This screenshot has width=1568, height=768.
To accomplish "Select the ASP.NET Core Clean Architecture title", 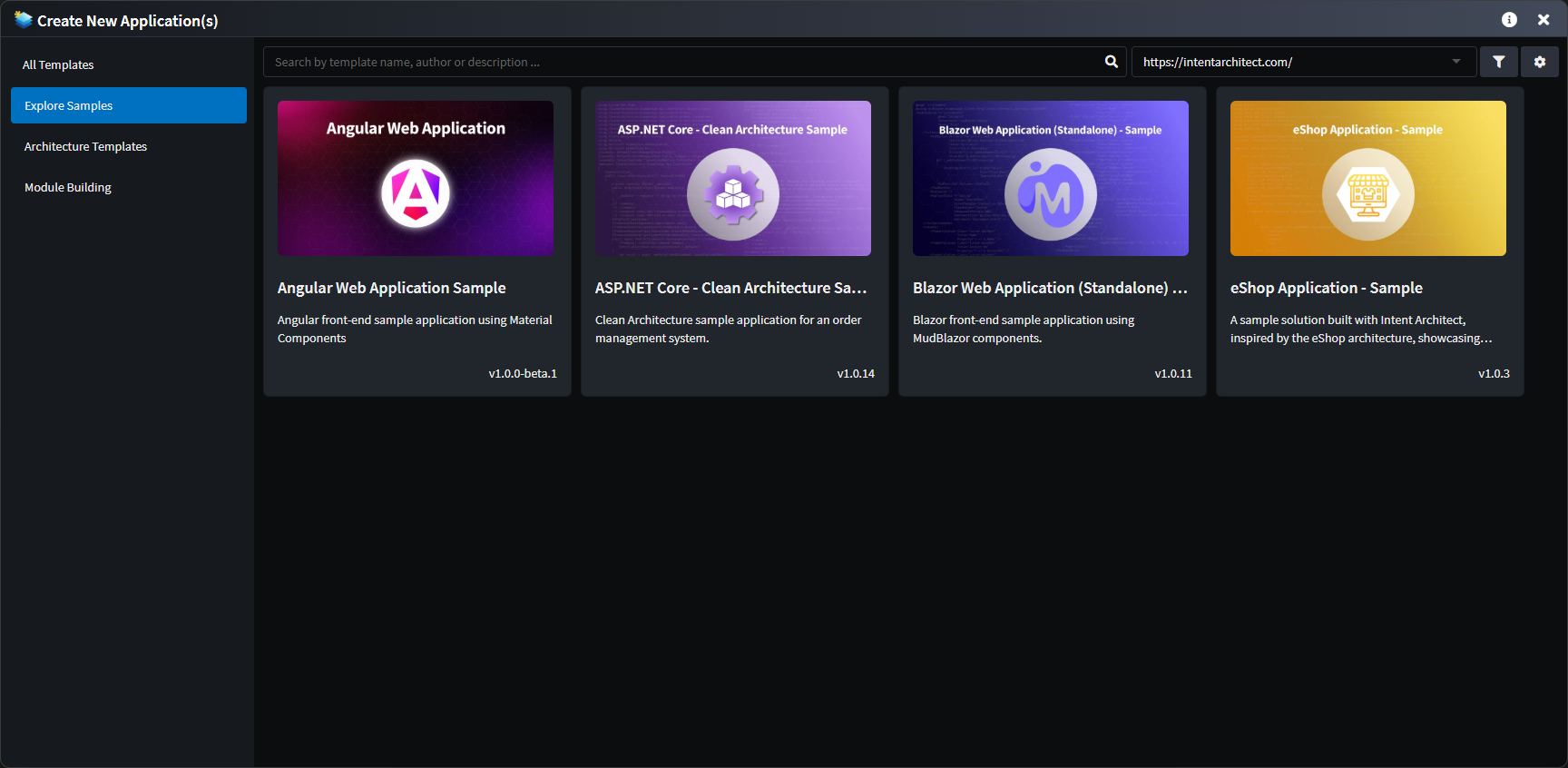I will tap(731, 288).
